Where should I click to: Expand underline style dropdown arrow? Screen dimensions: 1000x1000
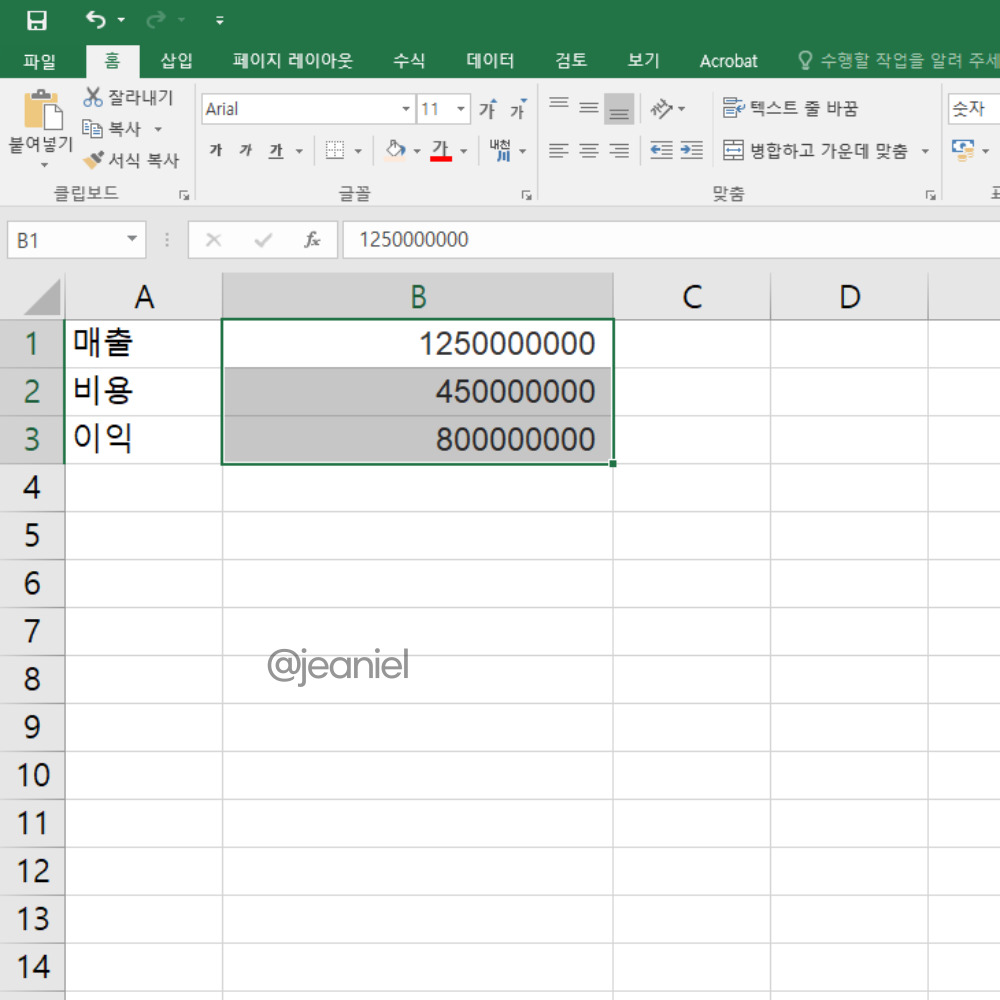click(298, 152)
